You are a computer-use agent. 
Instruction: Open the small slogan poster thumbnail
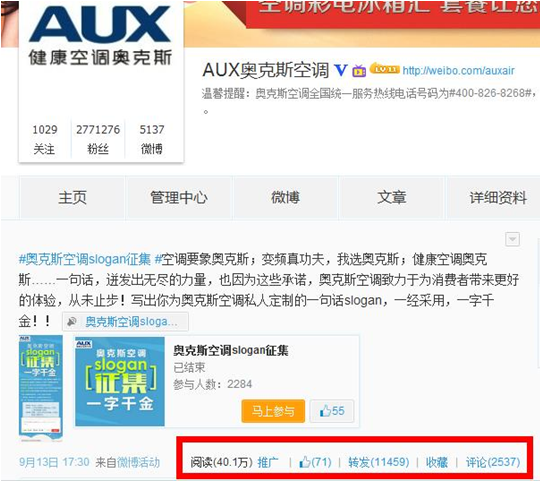pos(41,388)
